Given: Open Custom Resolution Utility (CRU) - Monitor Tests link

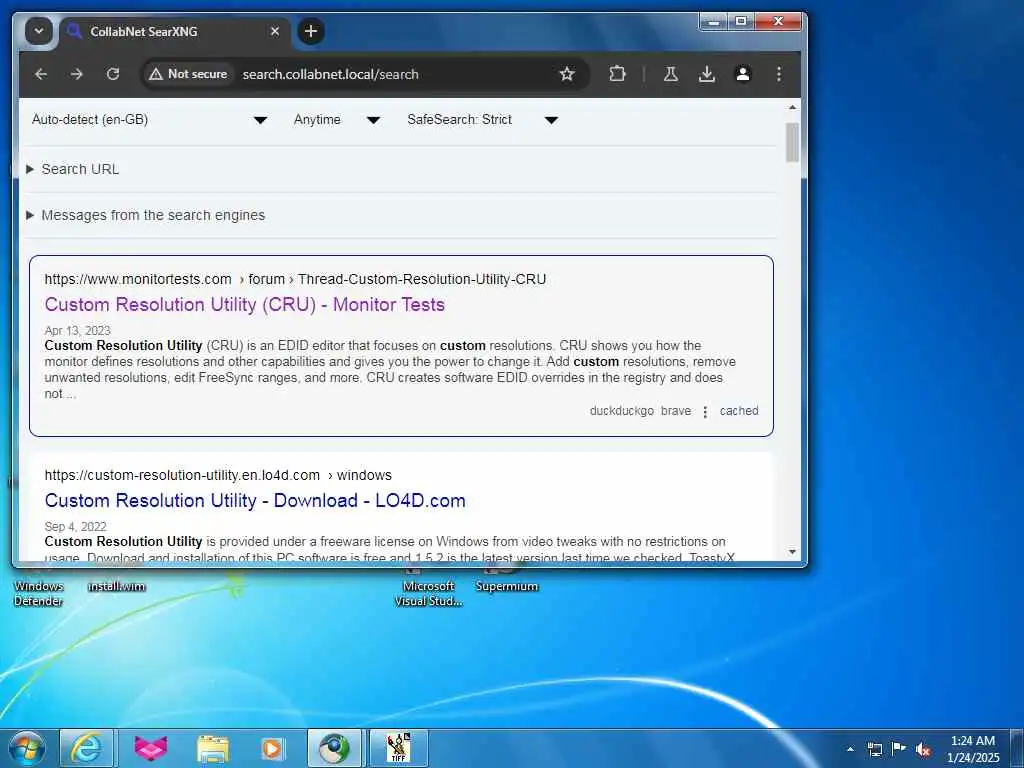Looking at the screenshot, I should 245,304.
